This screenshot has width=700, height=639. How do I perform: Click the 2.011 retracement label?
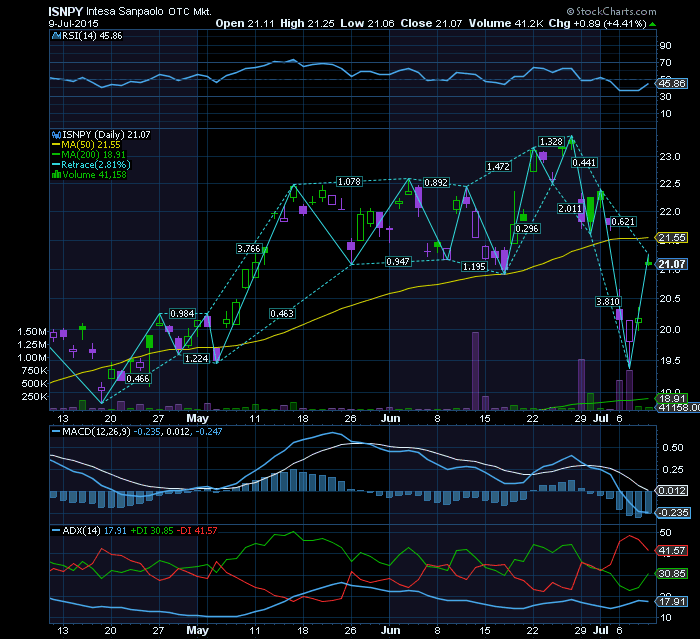570,208
